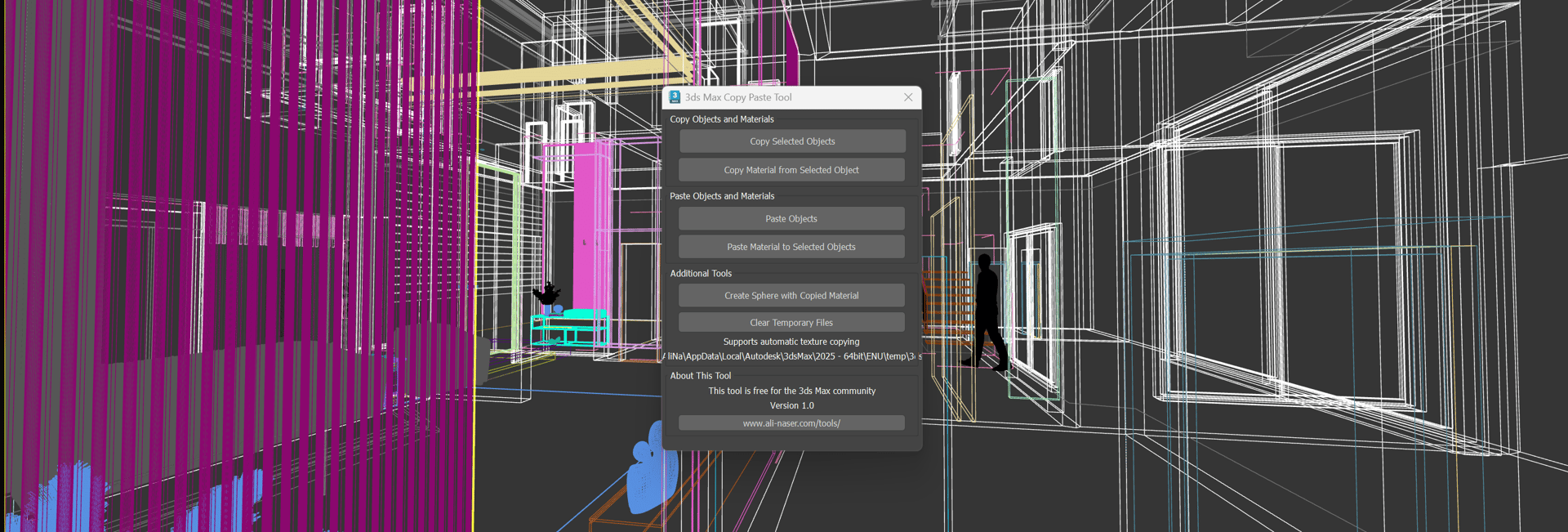Close the 3ds Max Copy Paste Tool dialog
The image size is (1568, 532).
[908, 97]
